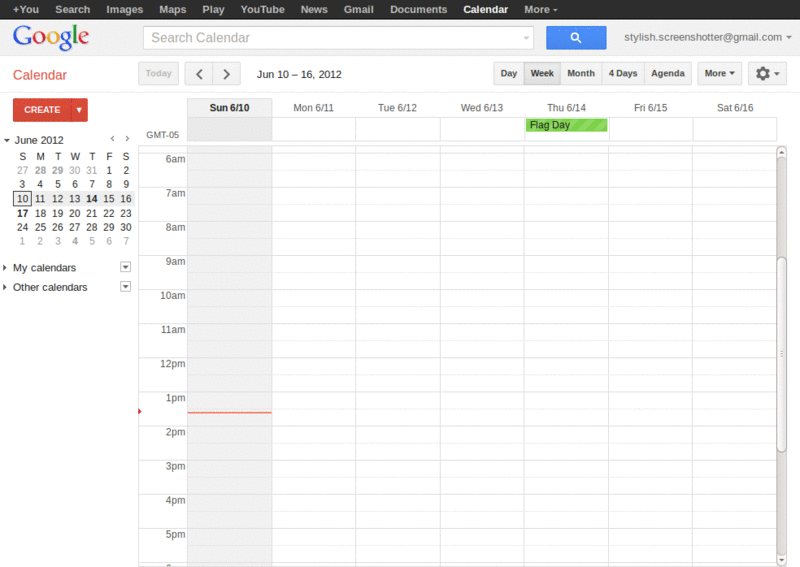Switch to Agenda view
Image resolution: width=800 pixels, height=567 pixels.
667,73
